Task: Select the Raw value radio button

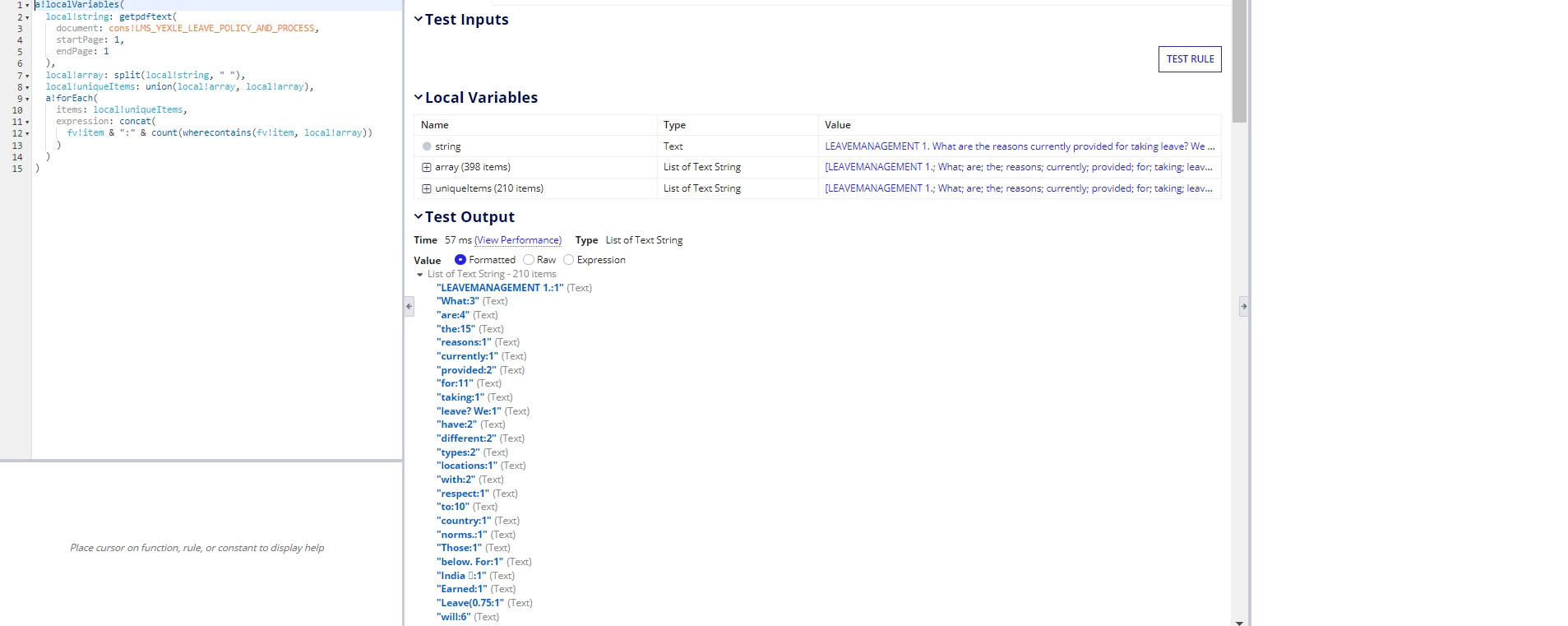Action: pyautogui.click(x=529, y=260)
